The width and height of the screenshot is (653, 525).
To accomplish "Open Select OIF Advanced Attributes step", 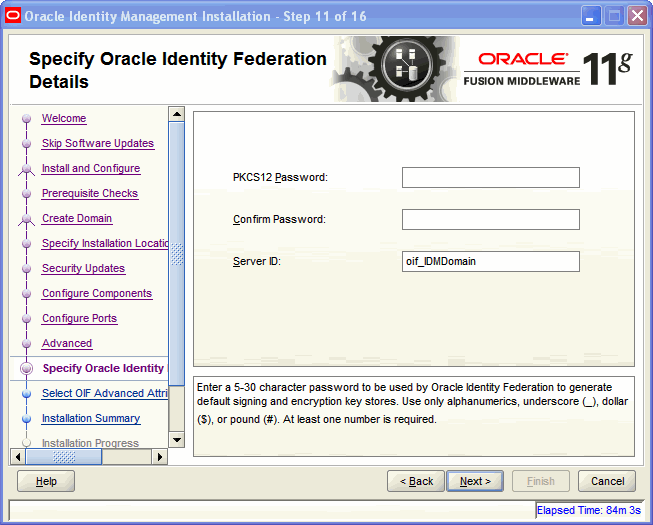I will pos(105,393).
